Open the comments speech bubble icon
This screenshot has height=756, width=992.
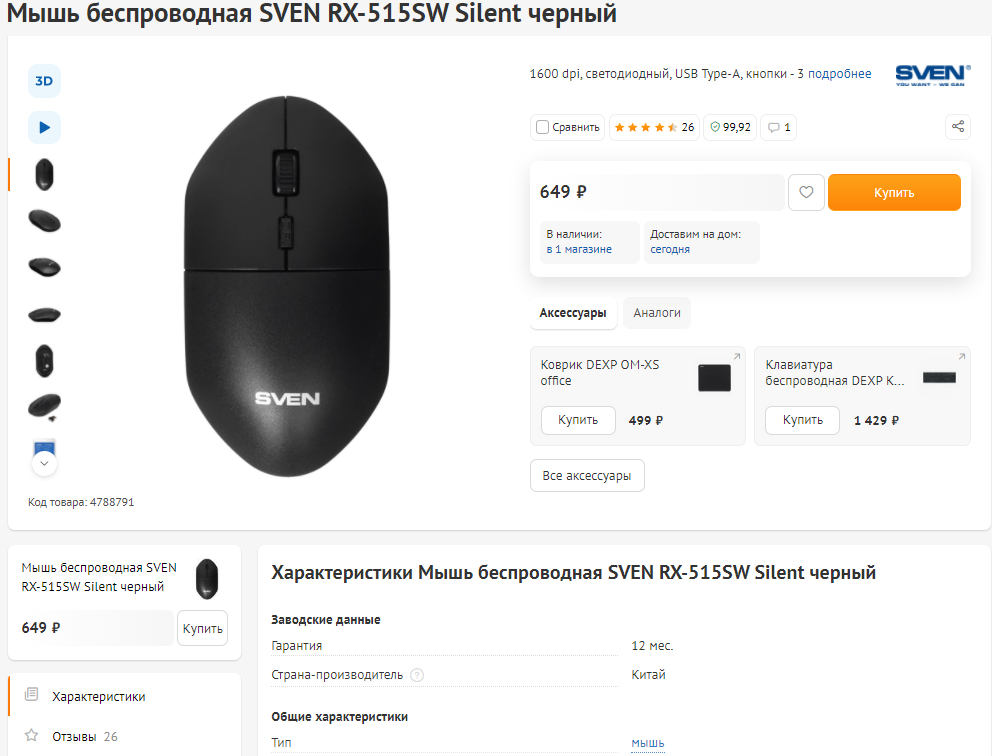pyautogui.click(x=778, y=127)
